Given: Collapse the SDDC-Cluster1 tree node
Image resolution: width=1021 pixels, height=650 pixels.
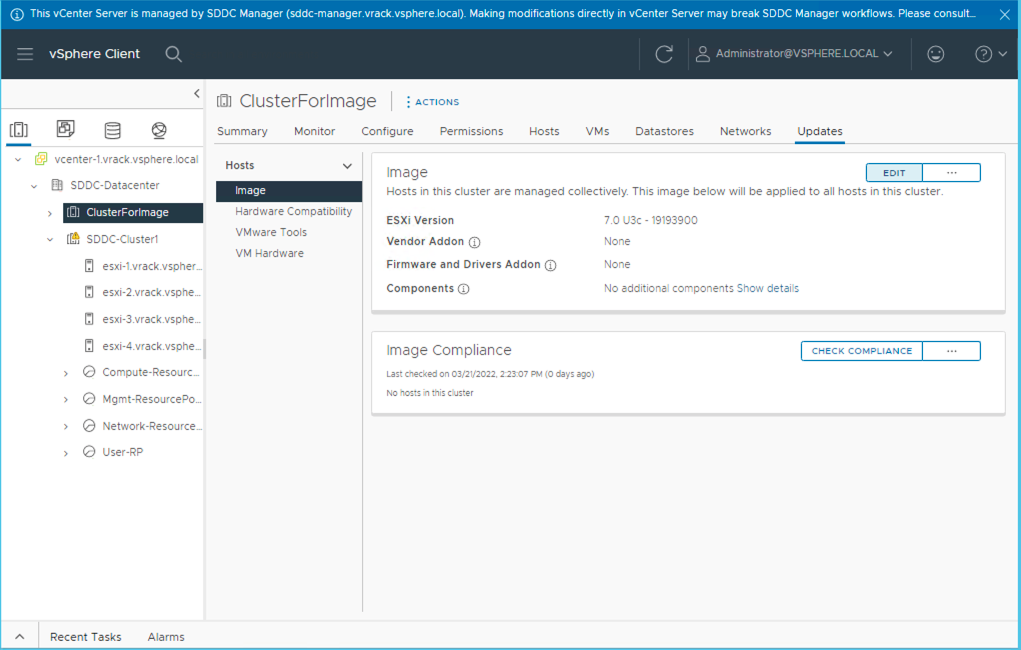Looking at the screenshot, I should (50, 239).
